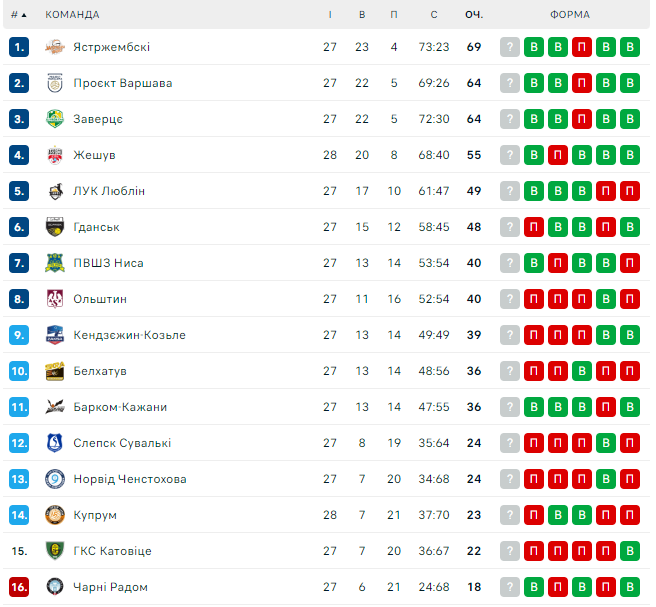Click the Проєкт Варшава club crest
This screenshot has height=607, width=656.
pyautogui.click(x=55, y=83)
